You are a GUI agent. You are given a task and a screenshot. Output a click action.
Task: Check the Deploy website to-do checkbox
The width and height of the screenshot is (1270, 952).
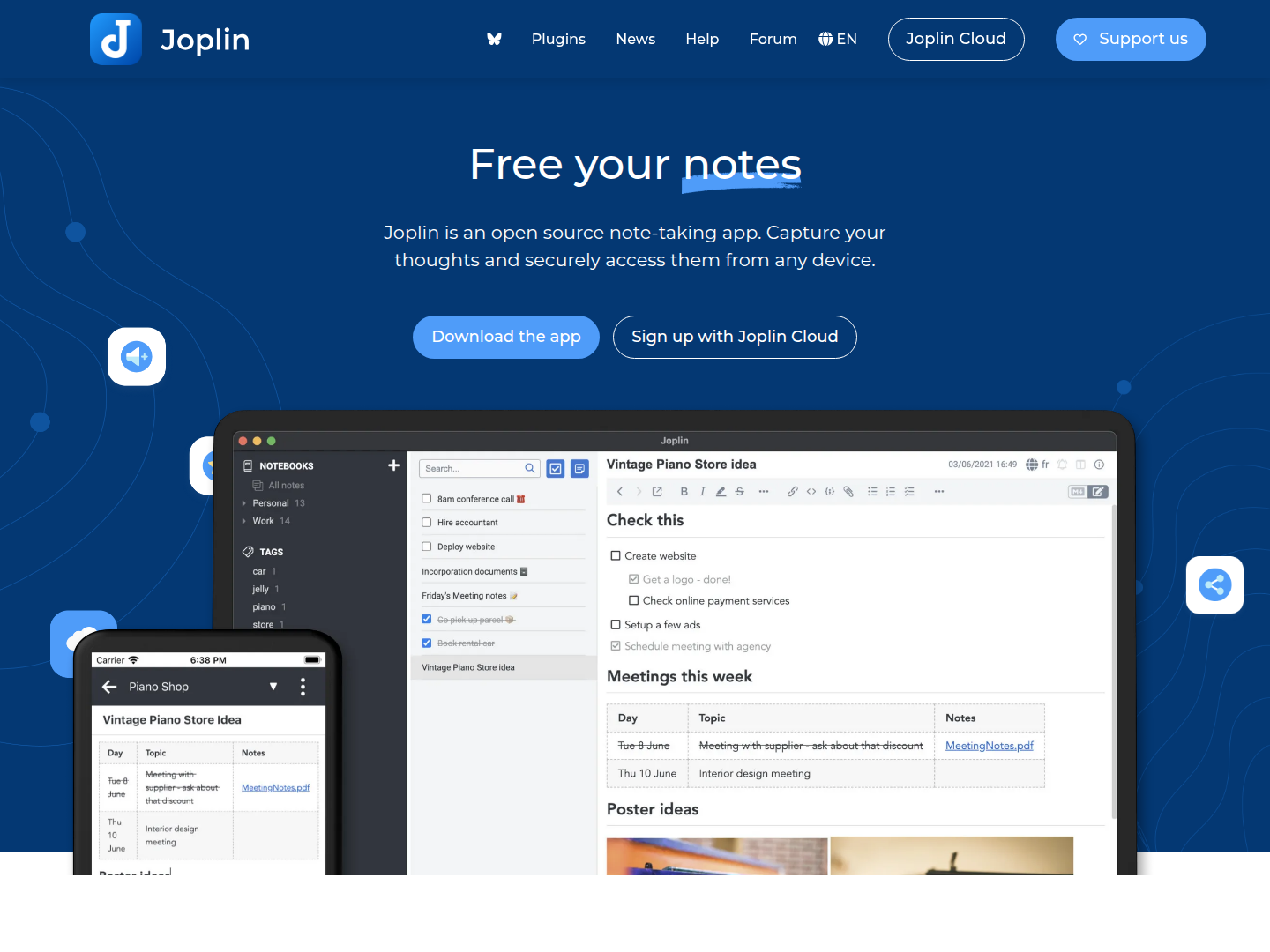point(427,547)
